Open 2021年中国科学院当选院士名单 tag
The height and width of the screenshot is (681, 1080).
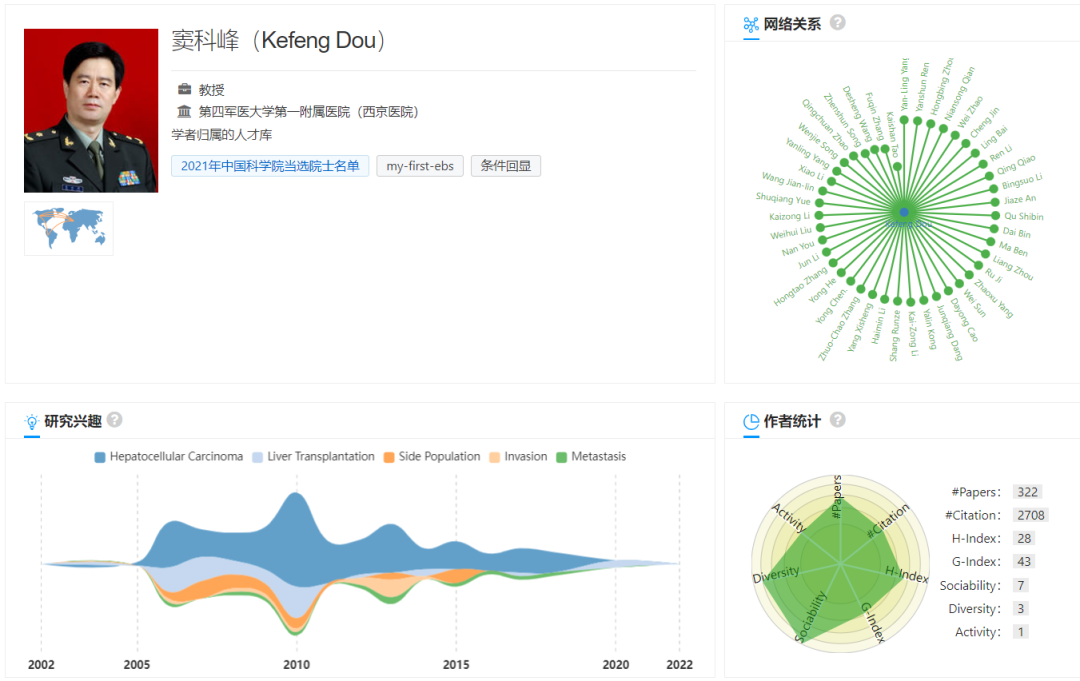270,166
